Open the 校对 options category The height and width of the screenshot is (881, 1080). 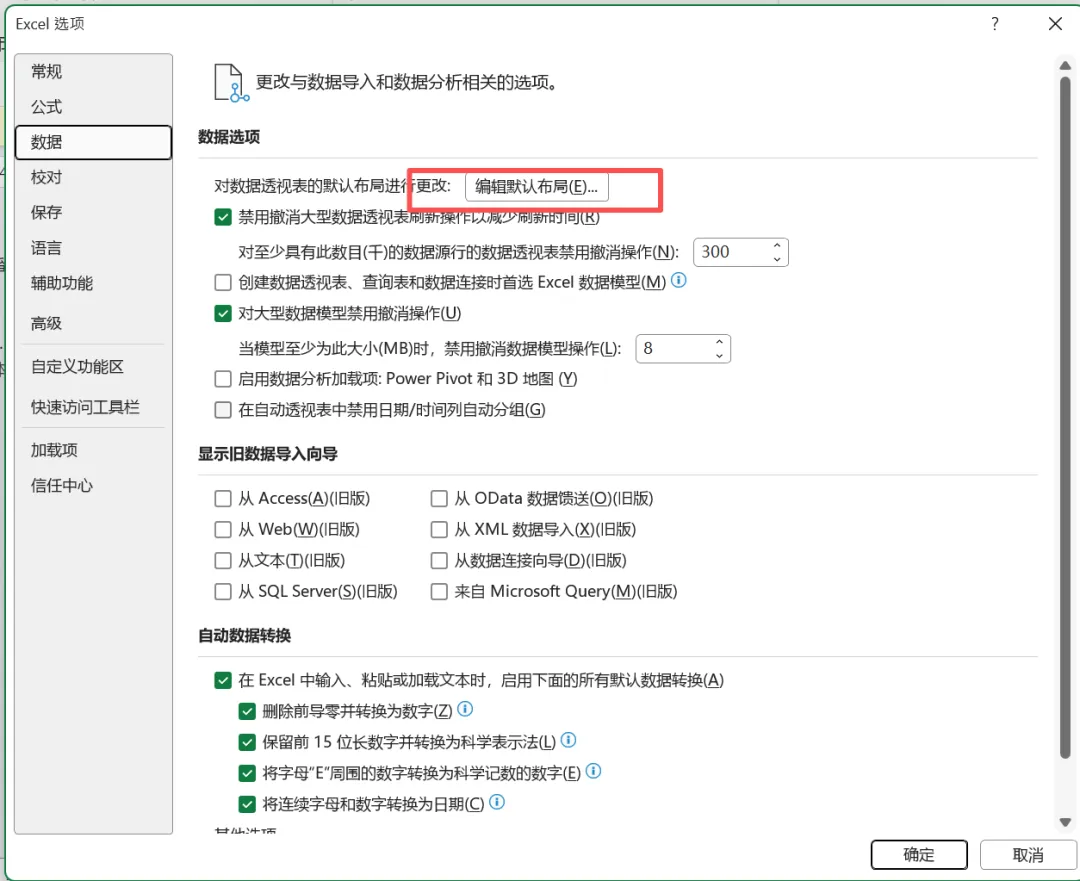tap(93, 177)
